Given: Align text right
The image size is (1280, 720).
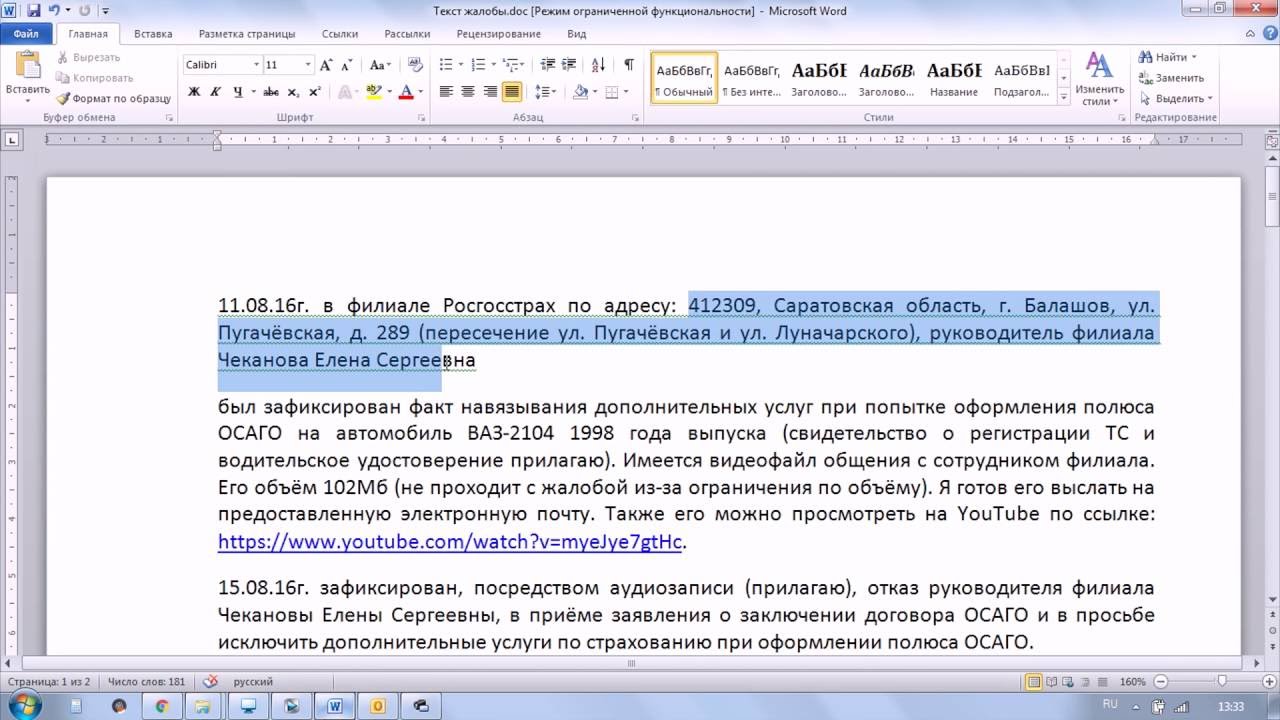Looking at the screenshot, I should tap(490, 92).
